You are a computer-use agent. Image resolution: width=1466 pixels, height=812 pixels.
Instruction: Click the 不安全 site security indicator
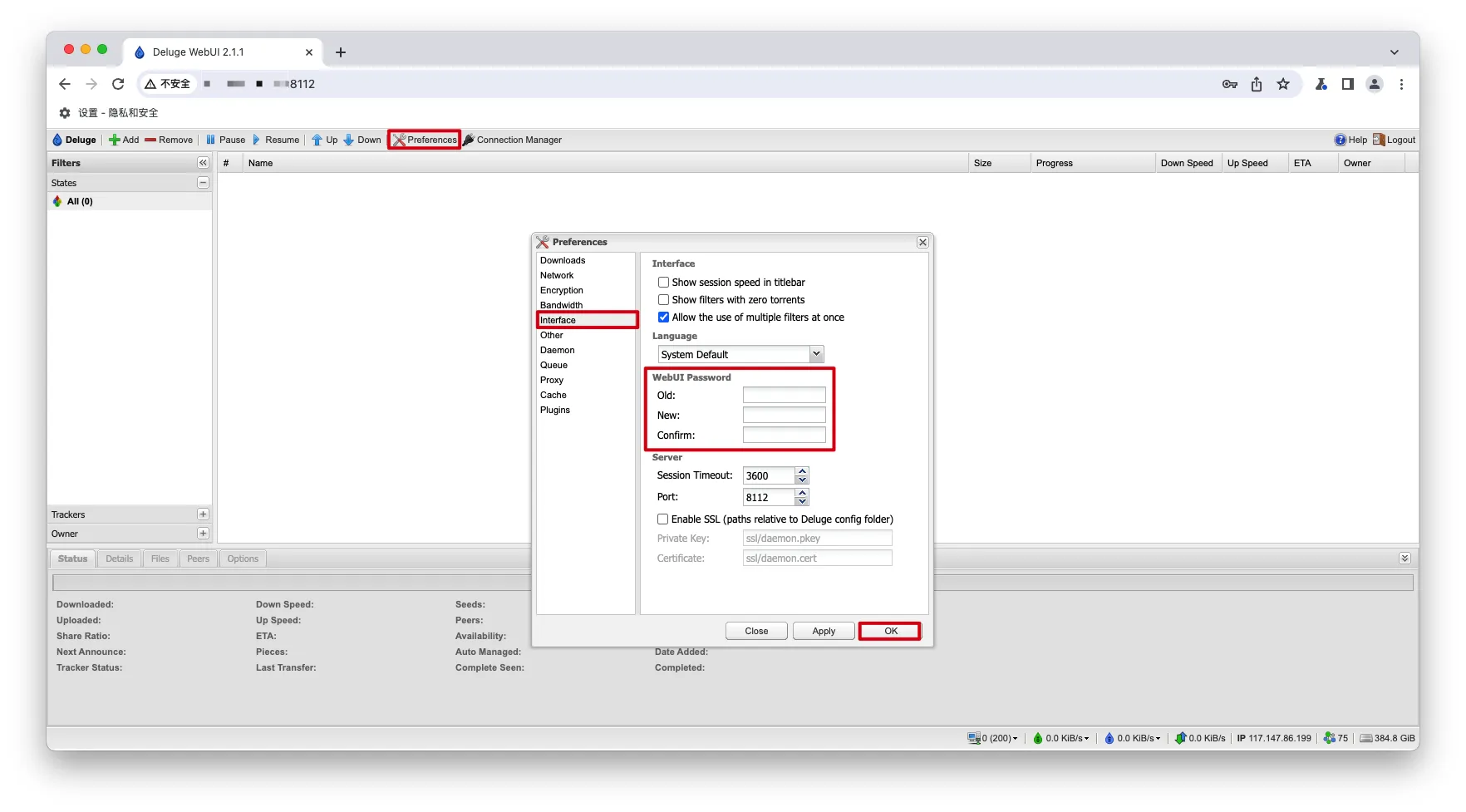(x=167, y=84)
